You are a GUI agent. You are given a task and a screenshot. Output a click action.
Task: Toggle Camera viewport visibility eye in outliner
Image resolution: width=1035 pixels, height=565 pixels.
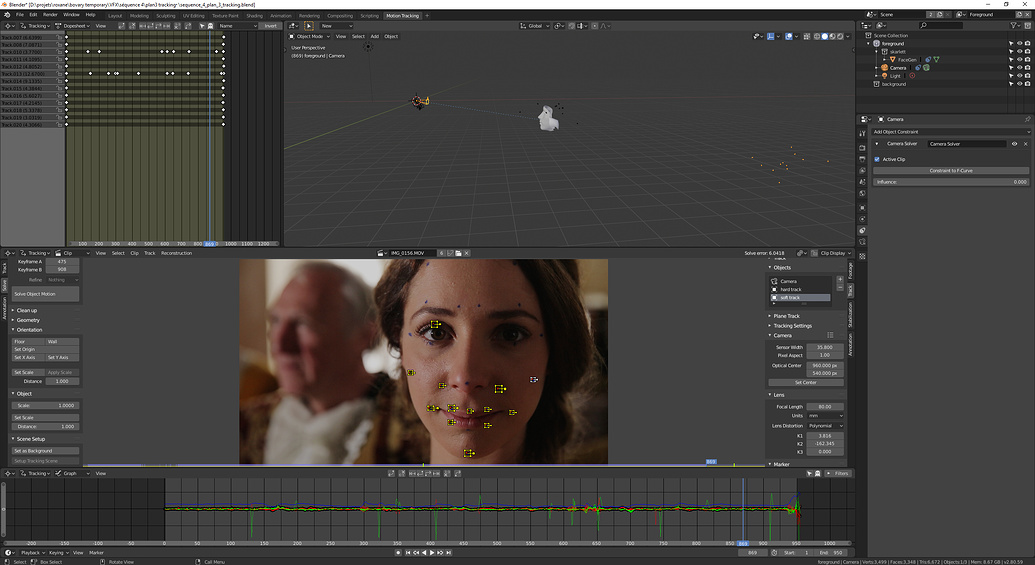[x=1019, y=67]
